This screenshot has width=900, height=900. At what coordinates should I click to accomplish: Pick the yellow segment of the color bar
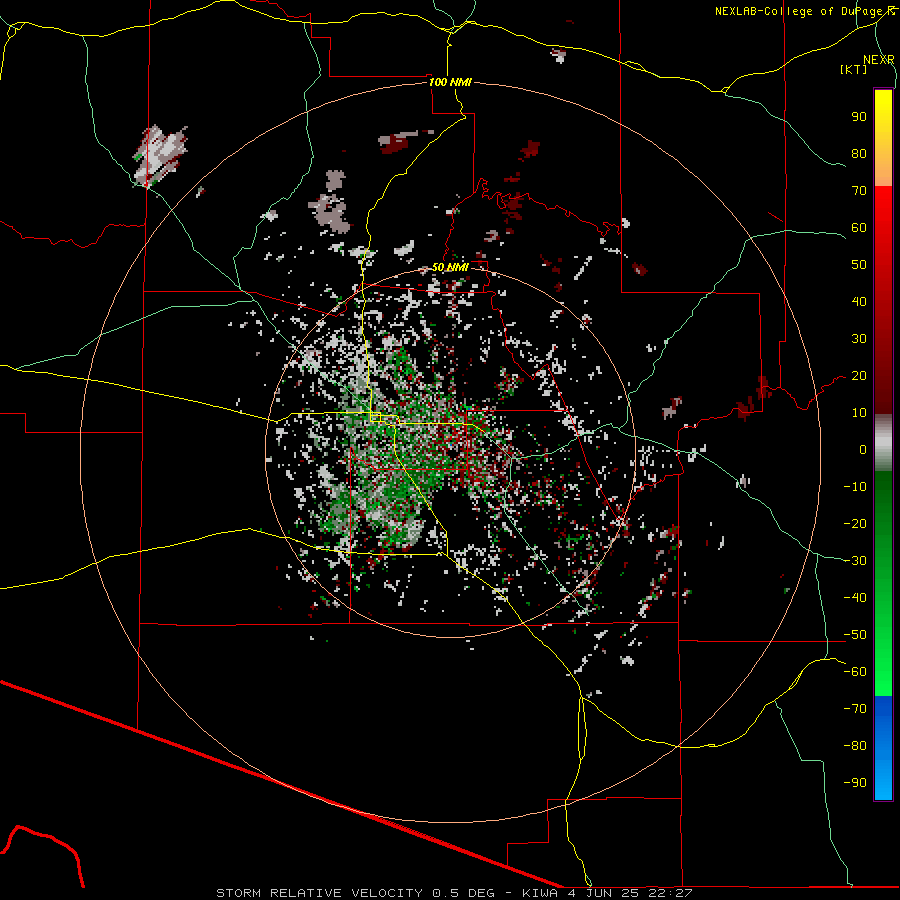point(883,138)
